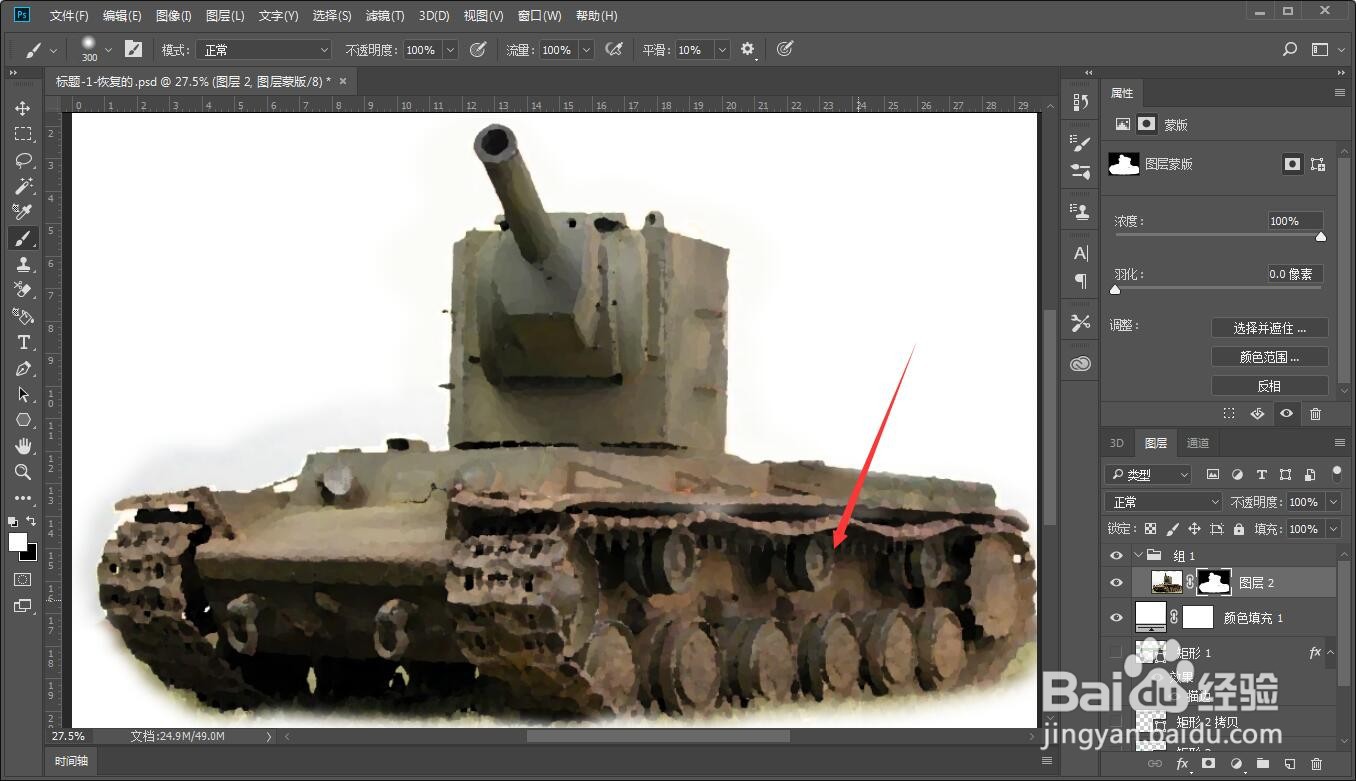Open the History panel icon

coord(1080,103)
